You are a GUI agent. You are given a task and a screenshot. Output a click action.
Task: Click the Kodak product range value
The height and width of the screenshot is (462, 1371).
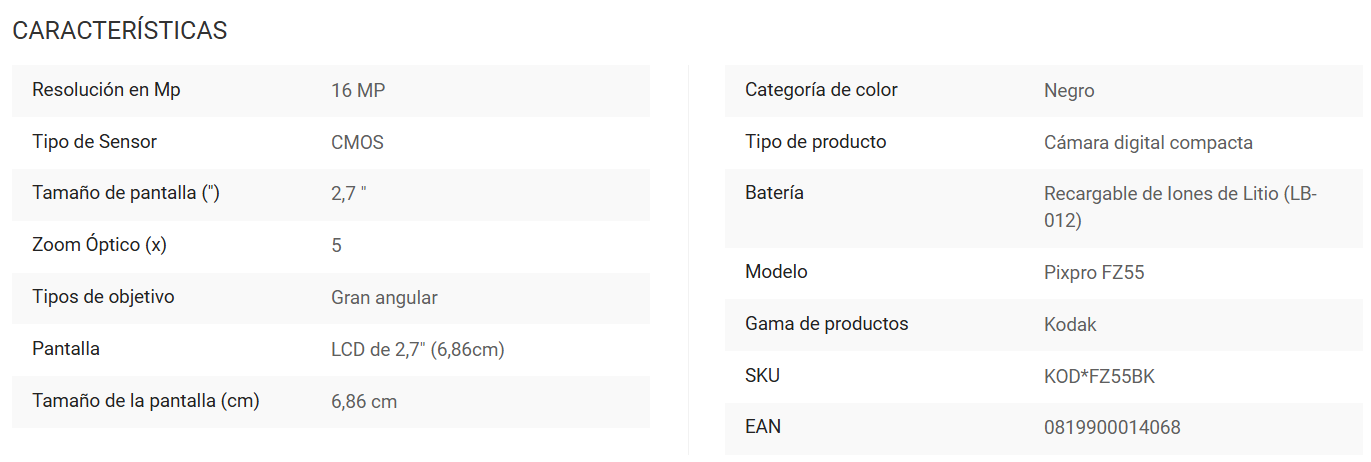1070,325
